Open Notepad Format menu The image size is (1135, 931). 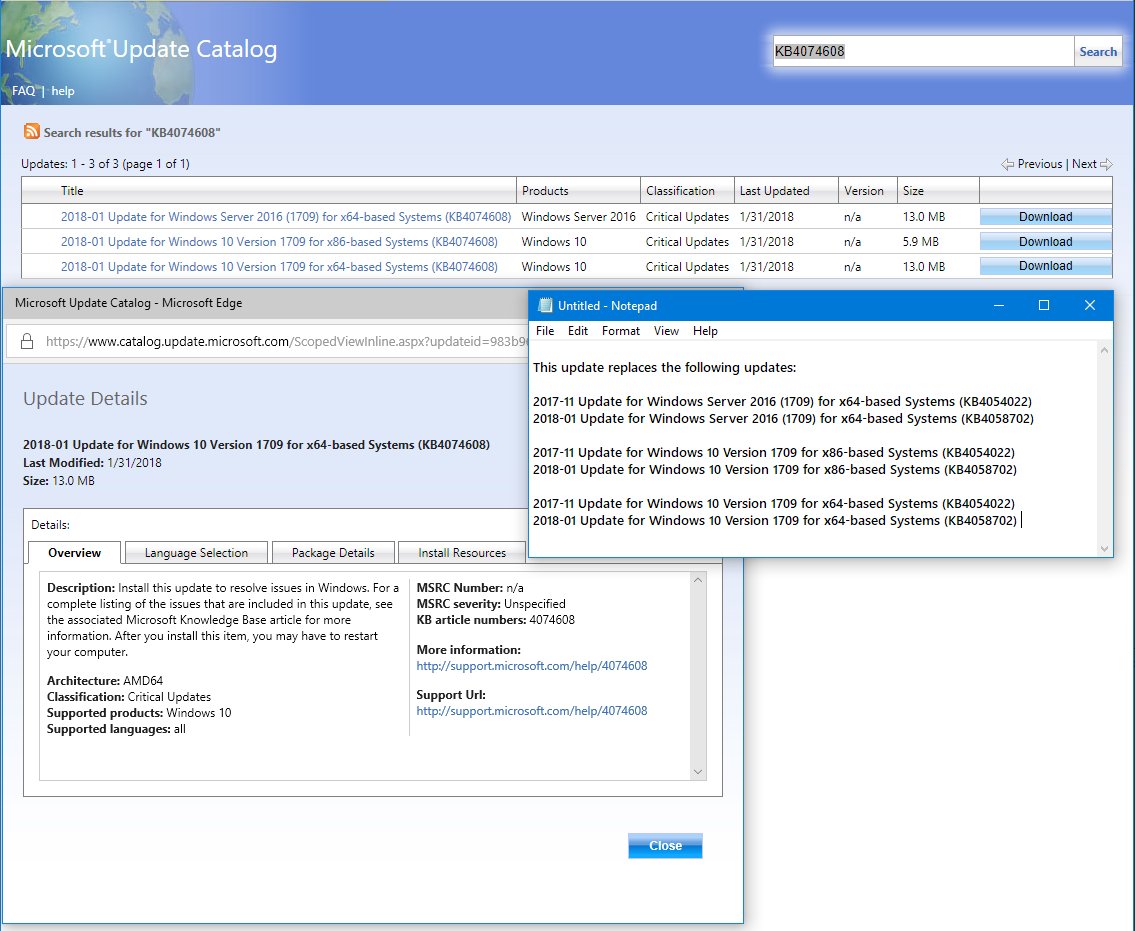[x=621, y=331]
